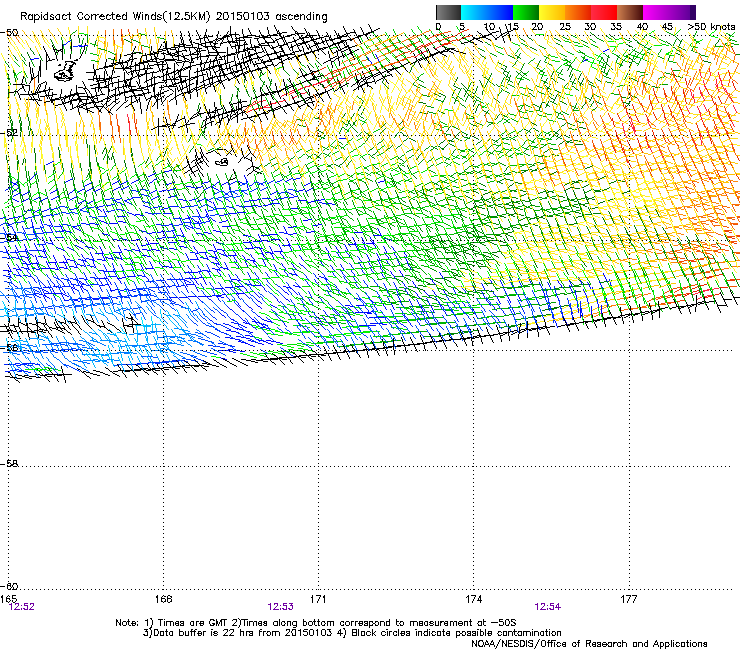Click the cyan 5-10 knots legend swatch
The image size is (740, 650).
474,12
